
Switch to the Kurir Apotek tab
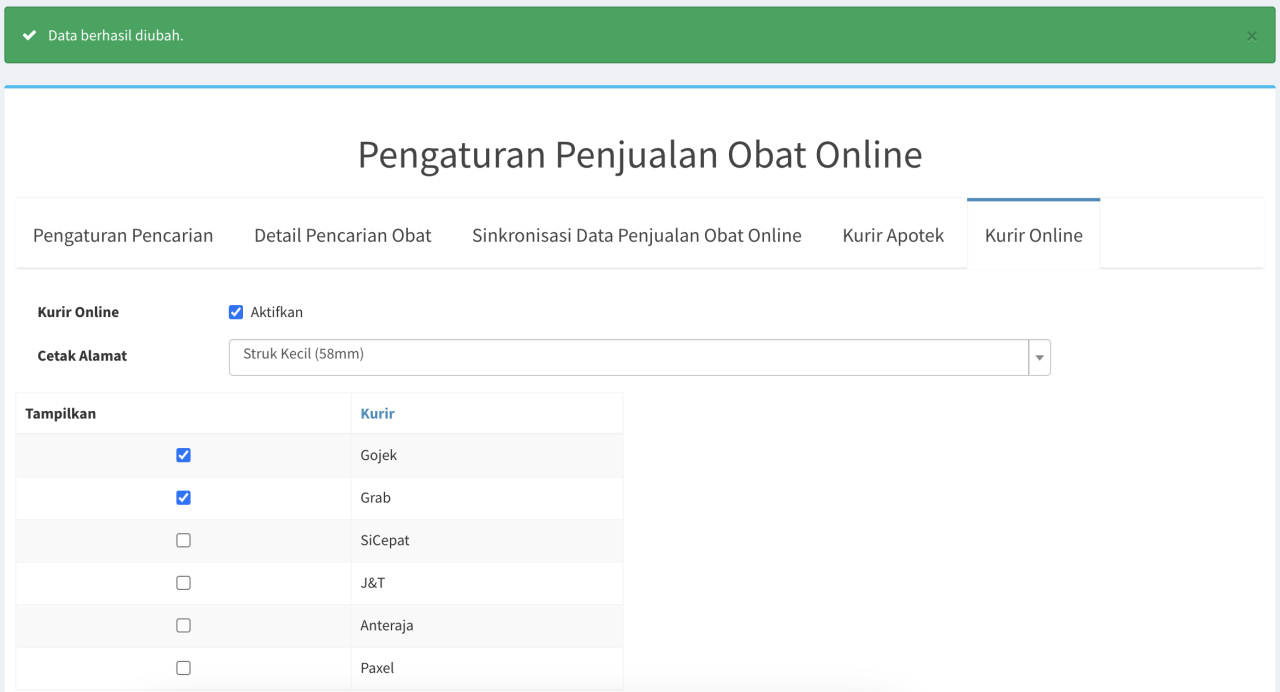[893, 235]
